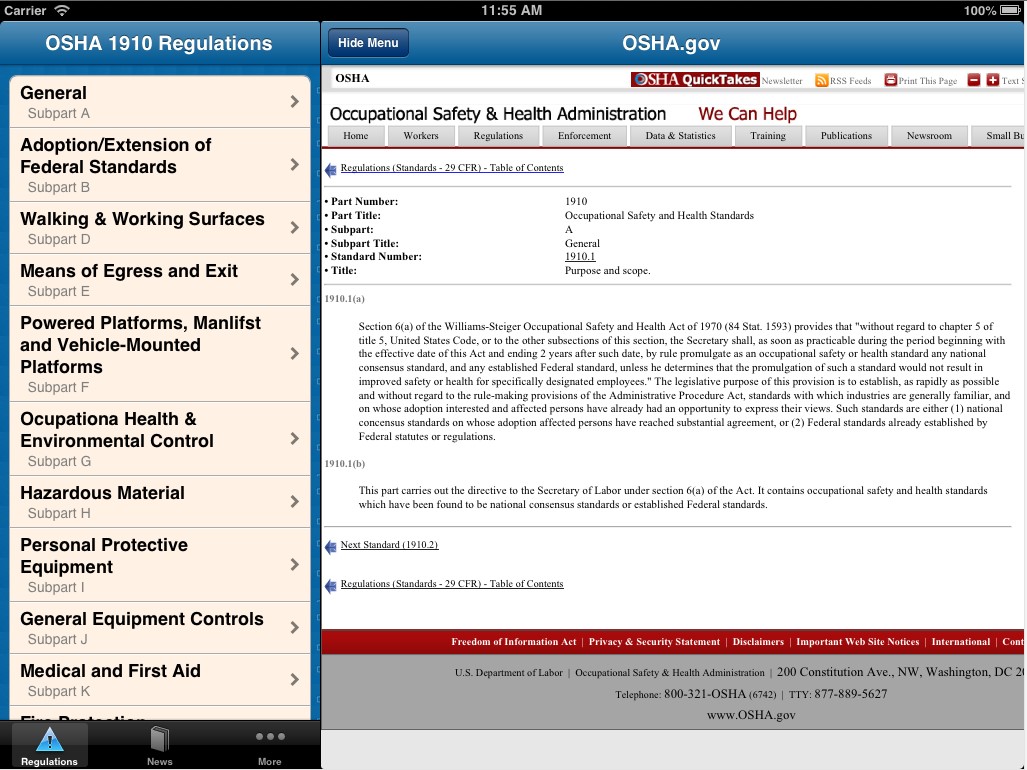Expand Powered Platforms Subpart F chevron
The width and height of the screenshot is (1027, 770).
coord(295,354)
